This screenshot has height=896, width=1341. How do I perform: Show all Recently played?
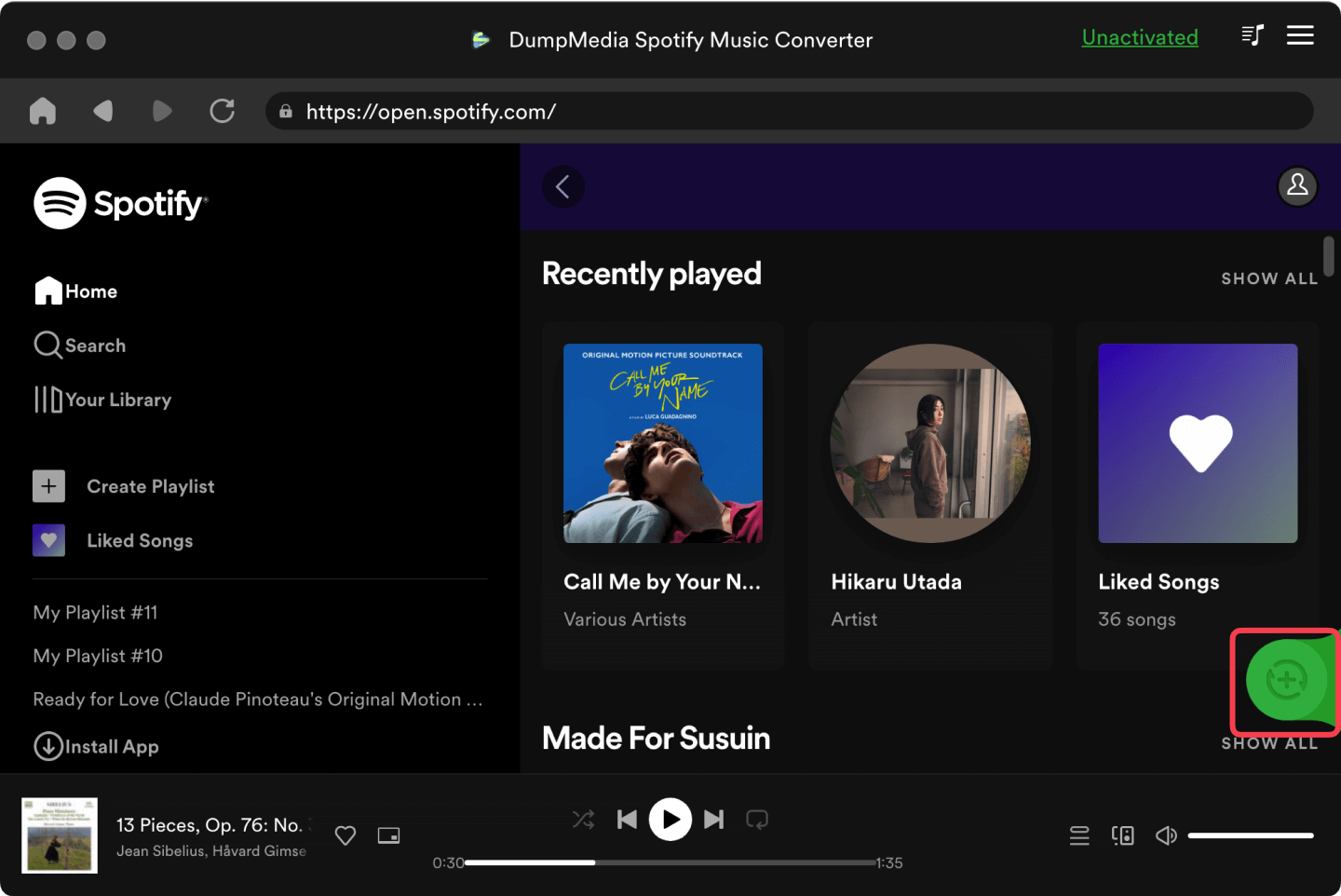coord(1269,278)
